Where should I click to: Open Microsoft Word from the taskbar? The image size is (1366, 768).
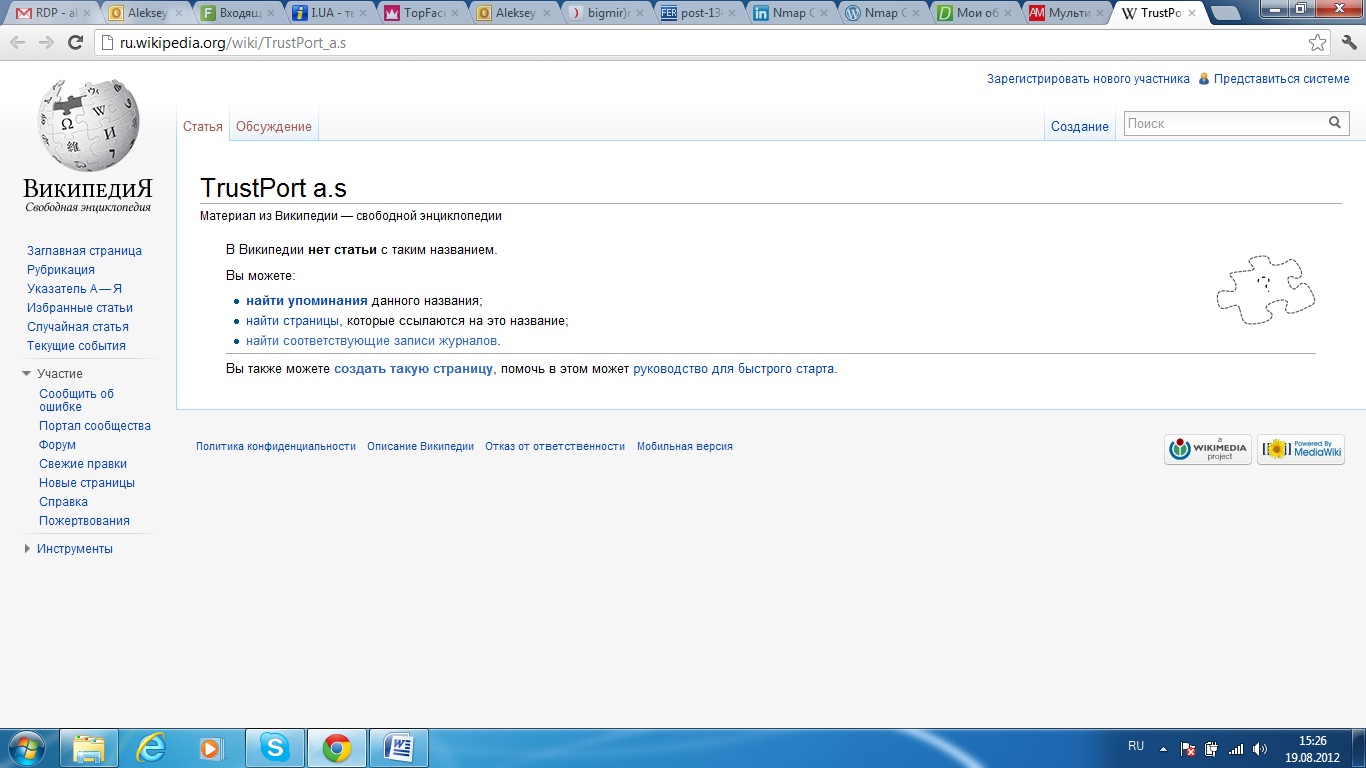[399, 748]
